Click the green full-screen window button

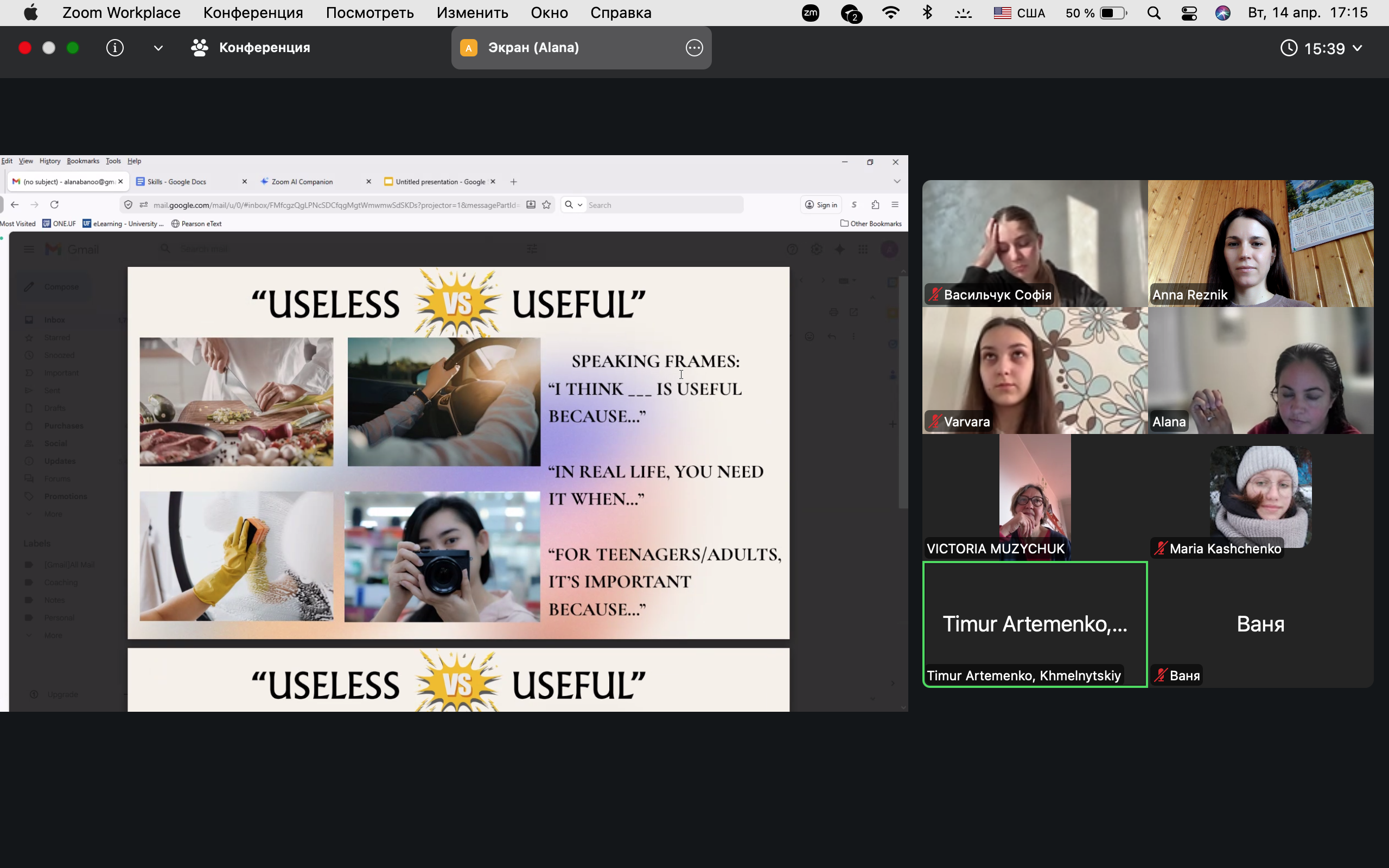tap(73, 48)
